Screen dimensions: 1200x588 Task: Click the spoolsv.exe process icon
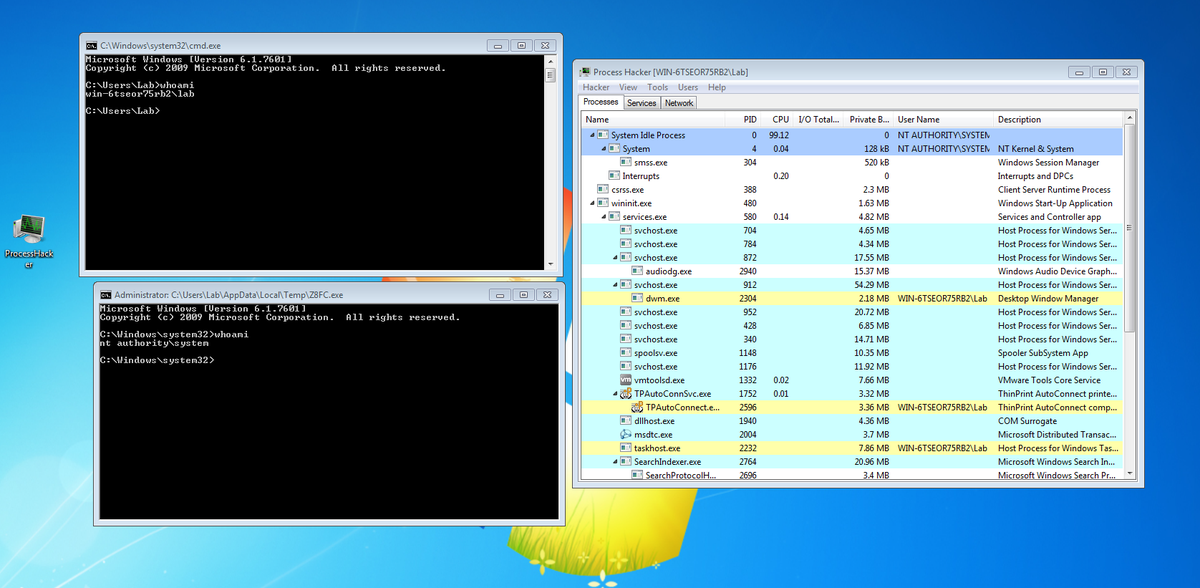626,353
